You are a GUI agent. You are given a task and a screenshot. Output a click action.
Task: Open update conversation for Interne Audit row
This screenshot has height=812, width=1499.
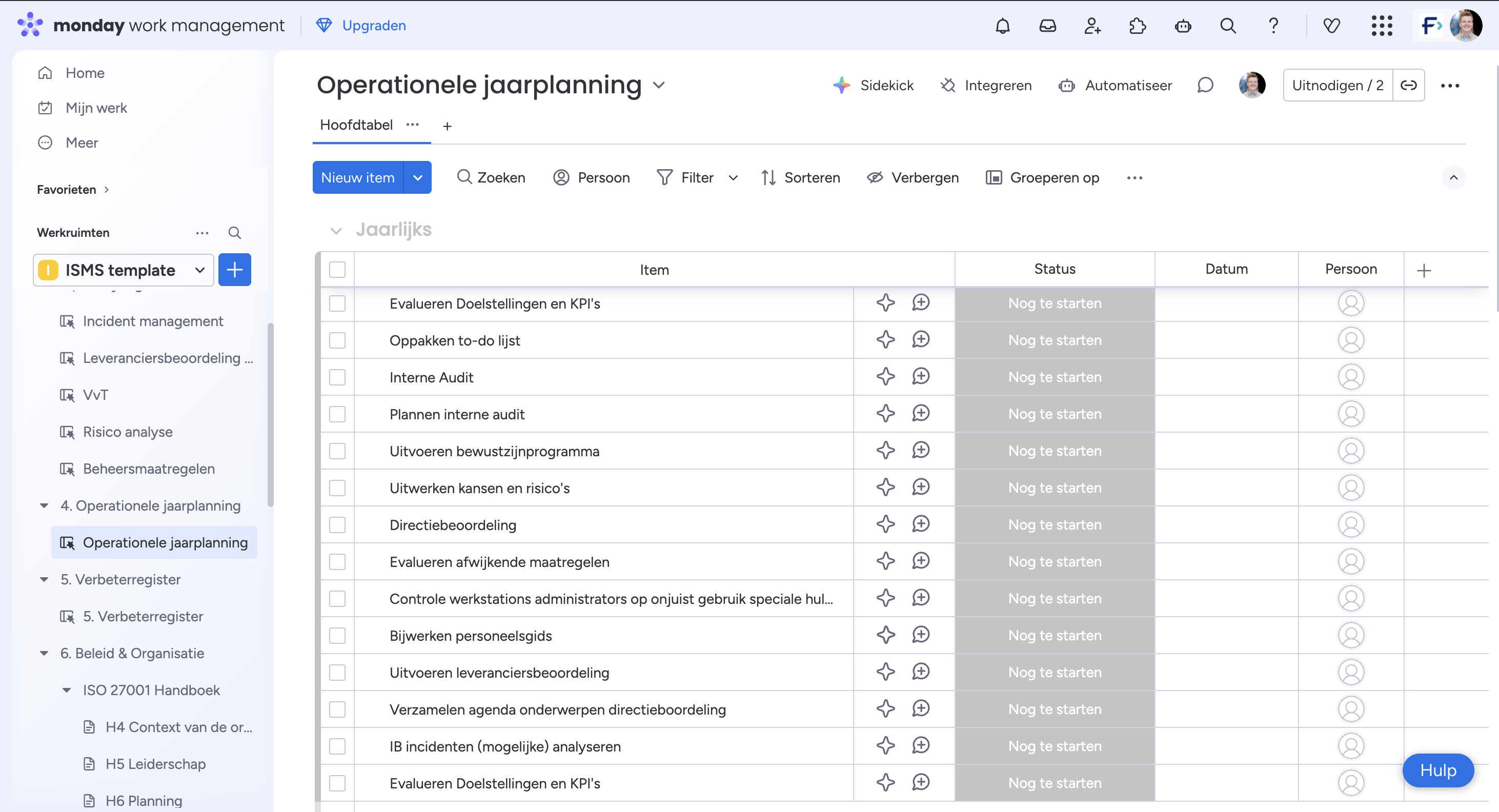(x=921, y=377)
